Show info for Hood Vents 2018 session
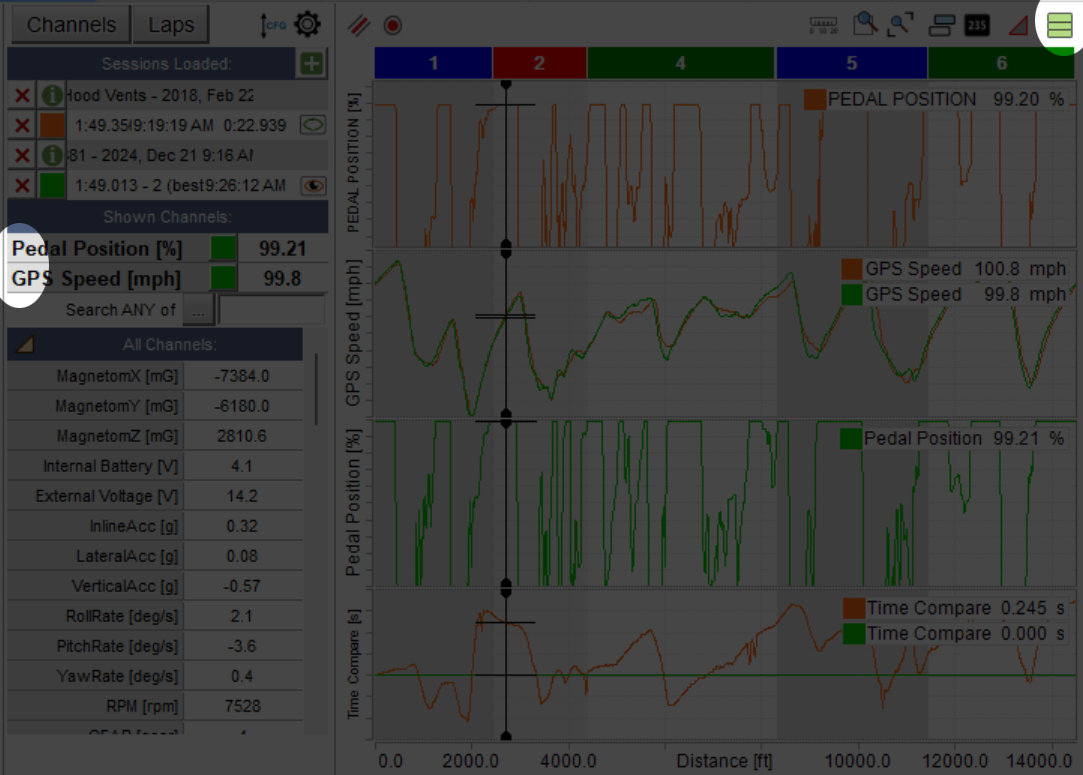The image size is (1083, 775). 52,95
